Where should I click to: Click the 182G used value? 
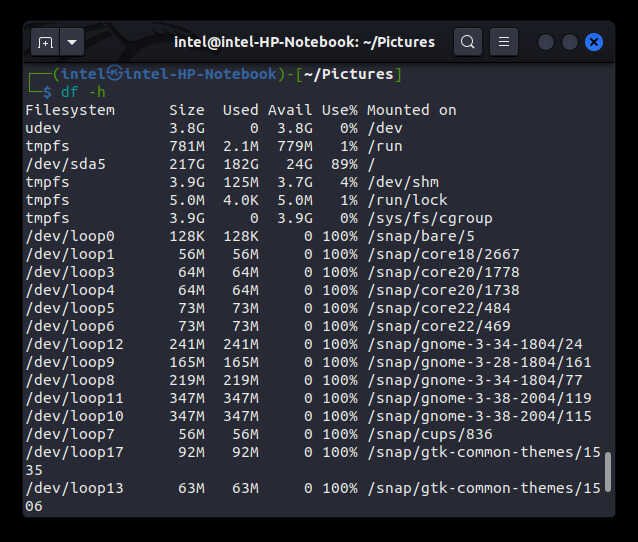coord(240,164)
